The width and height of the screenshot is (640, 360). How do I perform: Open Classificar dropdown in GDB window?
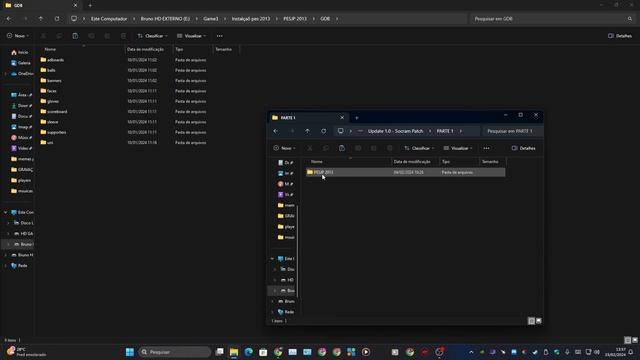tap(152, 36)
